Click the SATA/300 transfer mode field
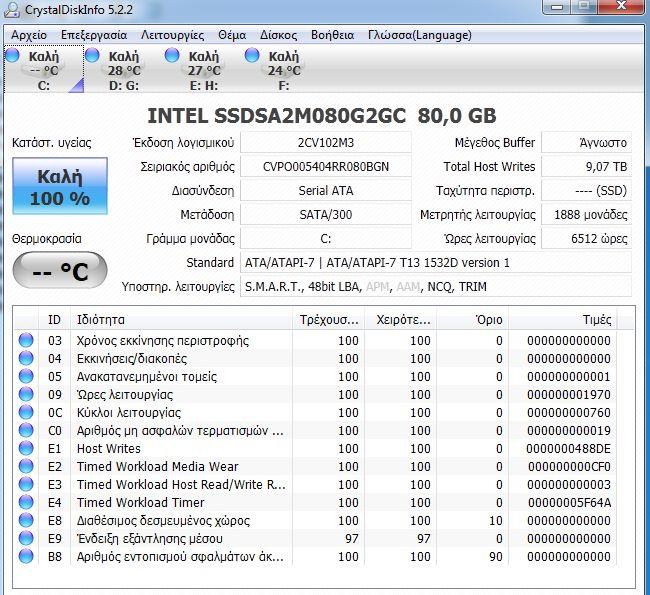Image resolution: width=650 pixels, height=595 pixels. [326, 214]
